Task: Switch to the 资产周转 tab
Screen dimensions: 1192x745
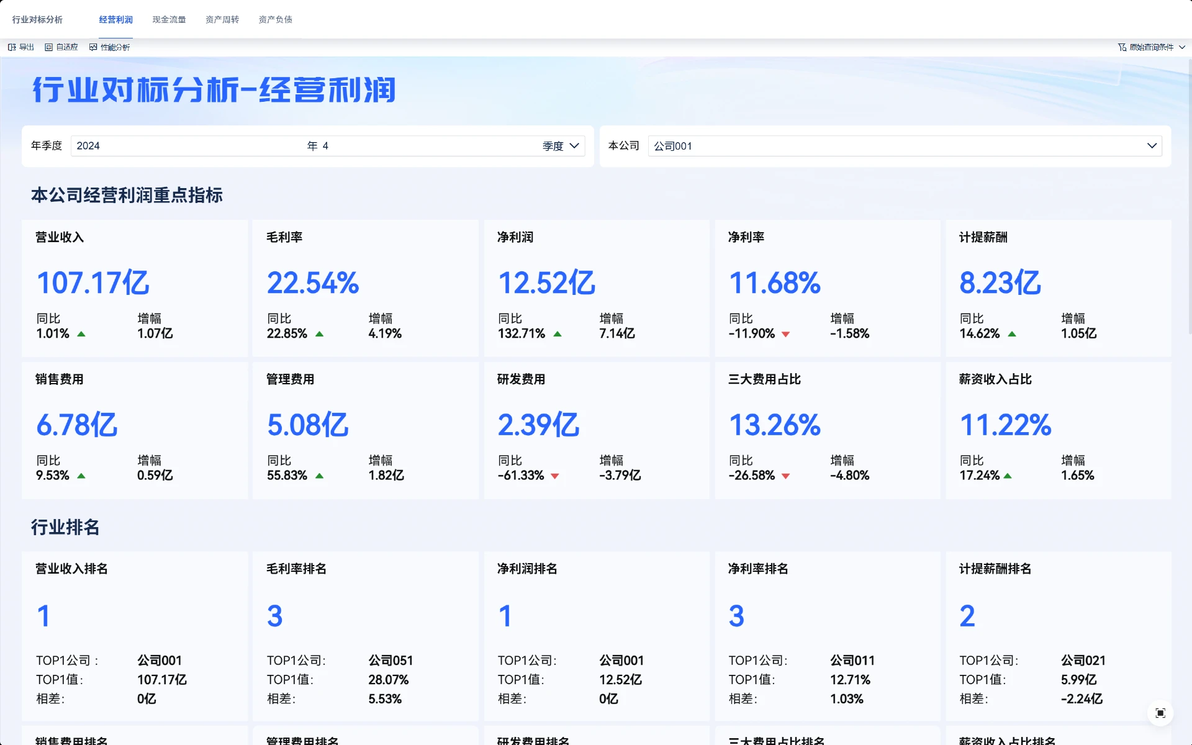Action: click(x=222, y=20)
